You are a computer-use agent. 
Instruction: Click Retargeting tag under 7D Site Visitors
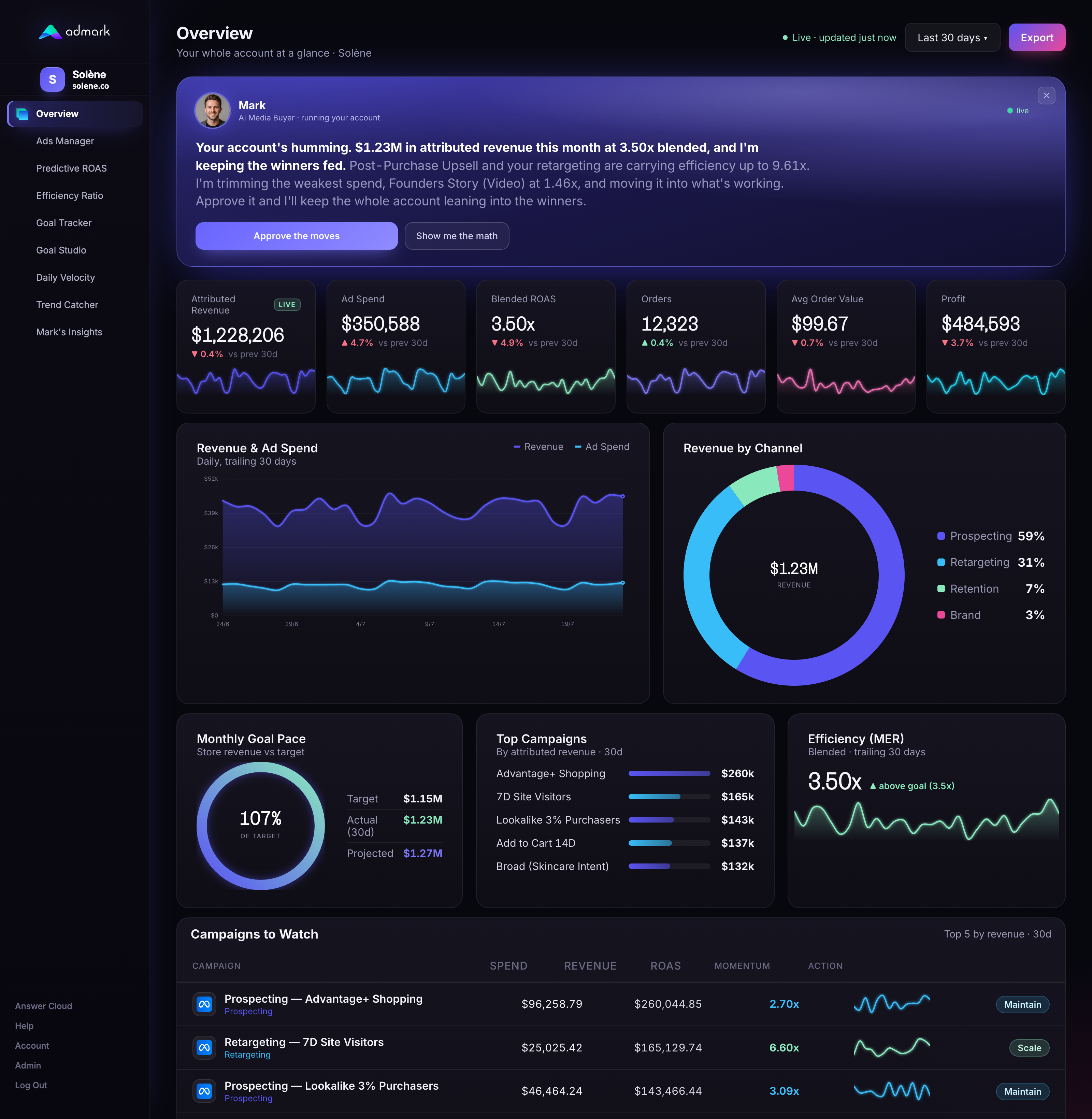[x=247, y=1055]
